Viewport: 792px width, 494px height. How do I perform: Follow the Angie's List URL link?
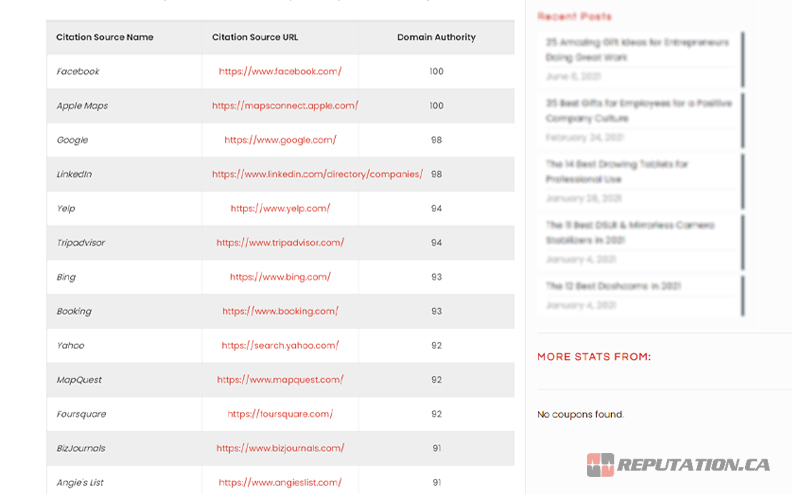280,482
